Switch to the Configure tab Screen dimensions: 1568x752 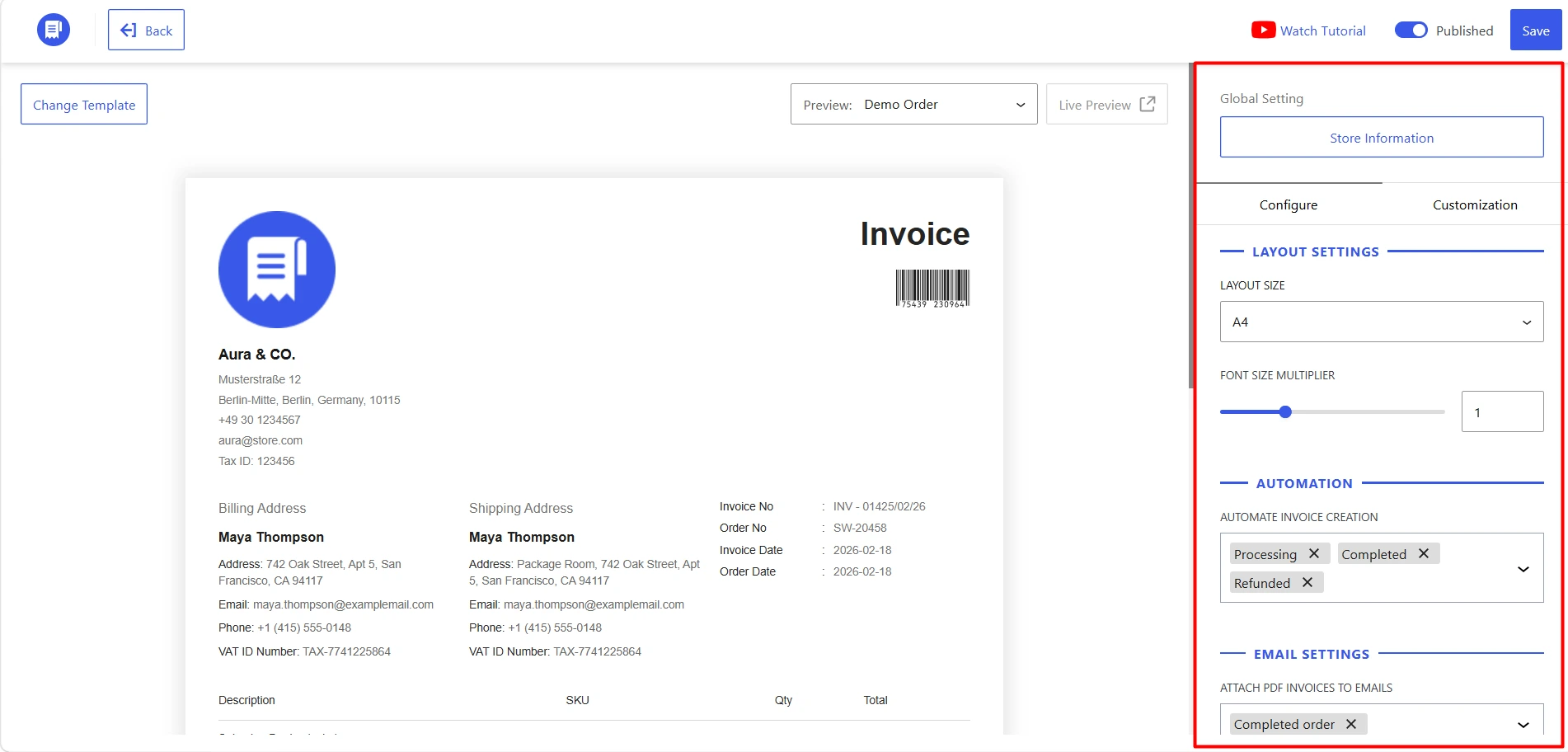[x=1289, y=204]
